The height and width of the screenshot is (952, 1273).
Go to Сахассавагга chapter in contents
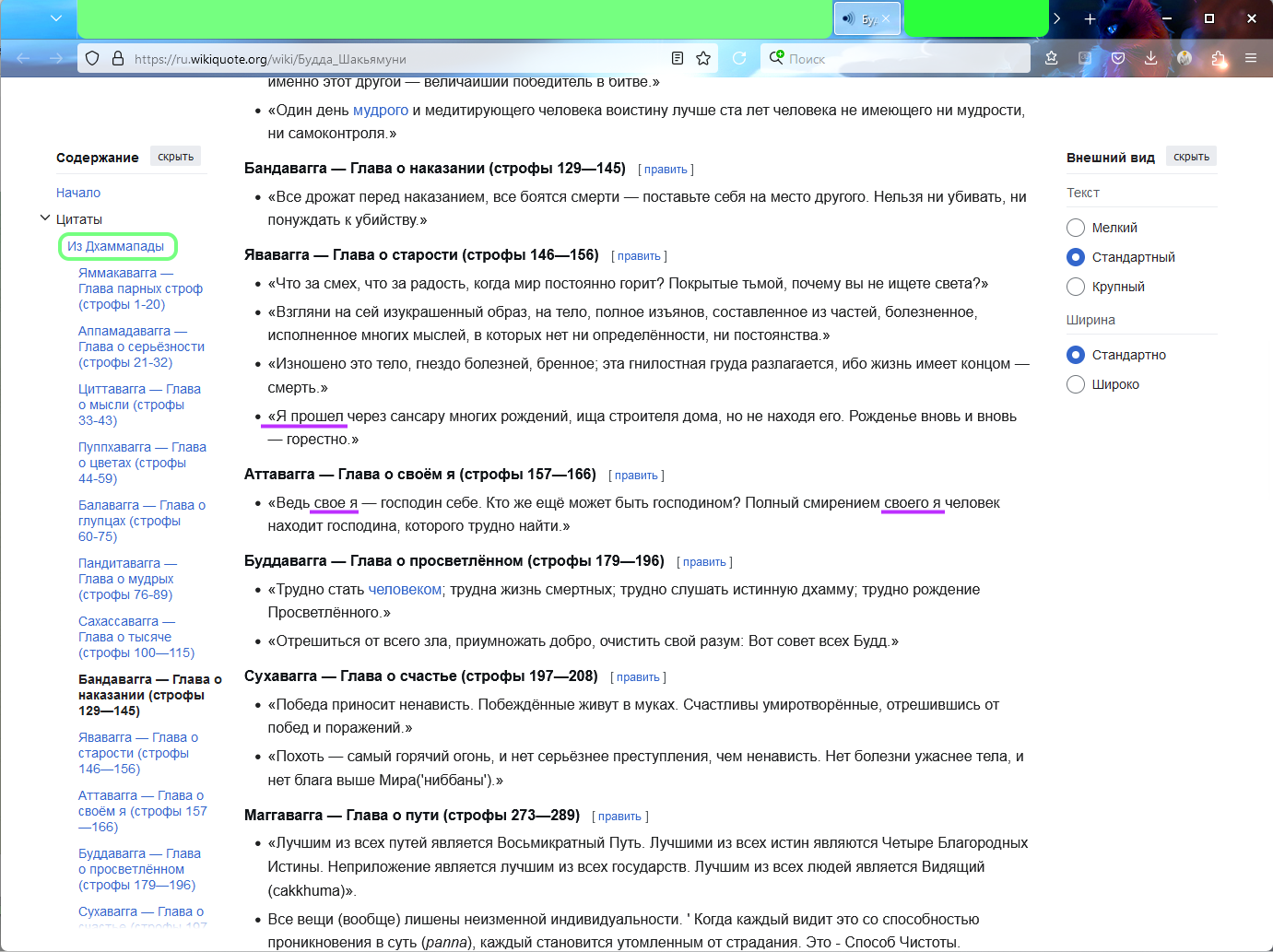(x=136, y=637)
